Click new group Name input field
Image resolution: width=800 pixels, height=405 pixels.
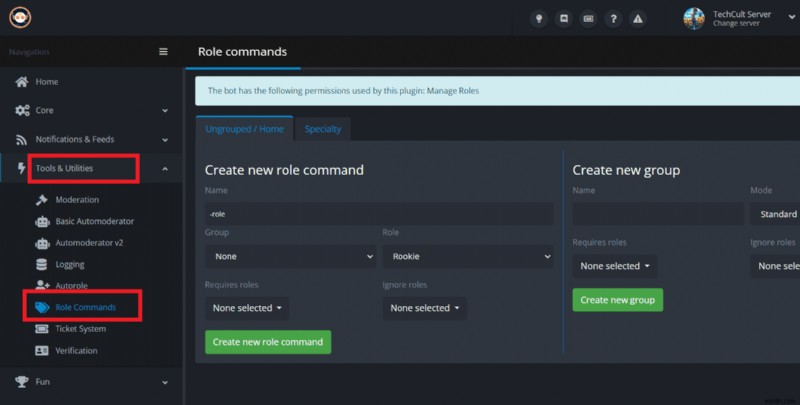pos(658,214)
